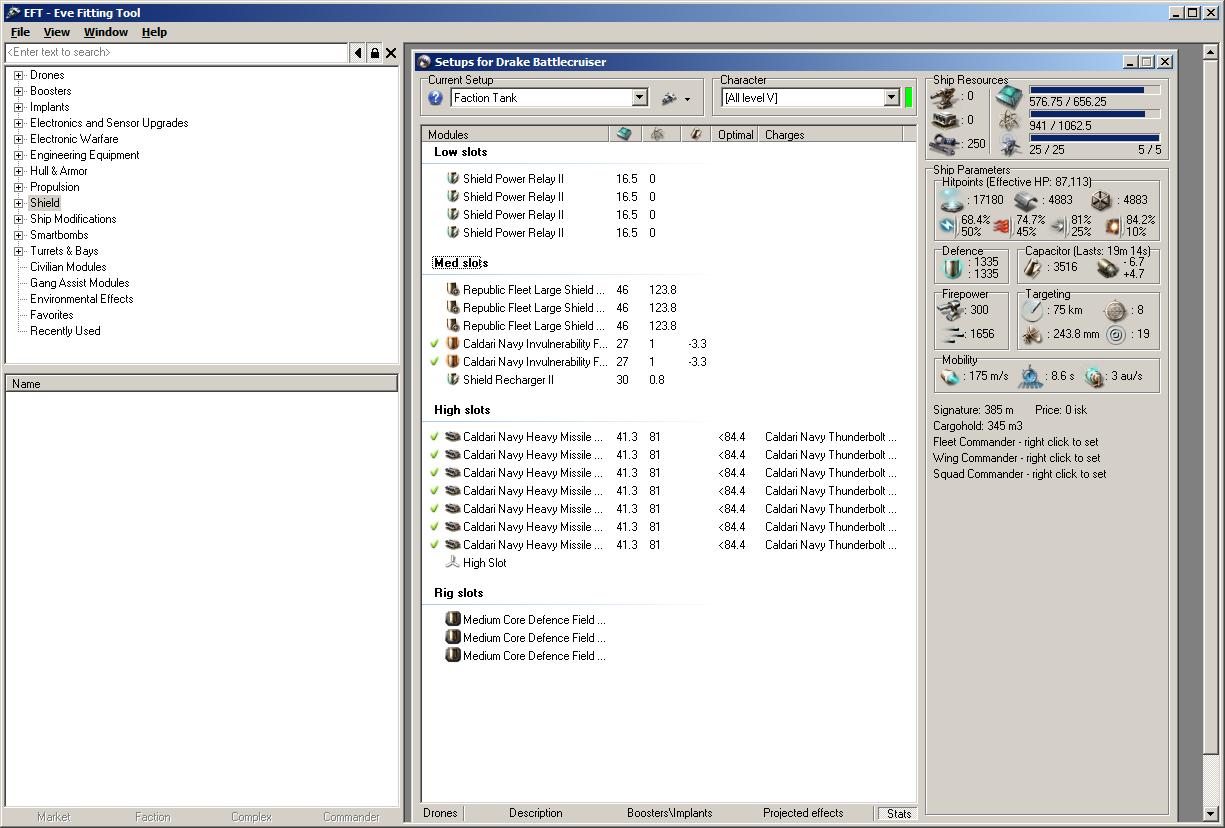The width and height of the screenshot is (1225, 828).
Task: Toggle checkmark of bottom Caldari Navy Heavy Missile launcher
Action: click(434, 545)
